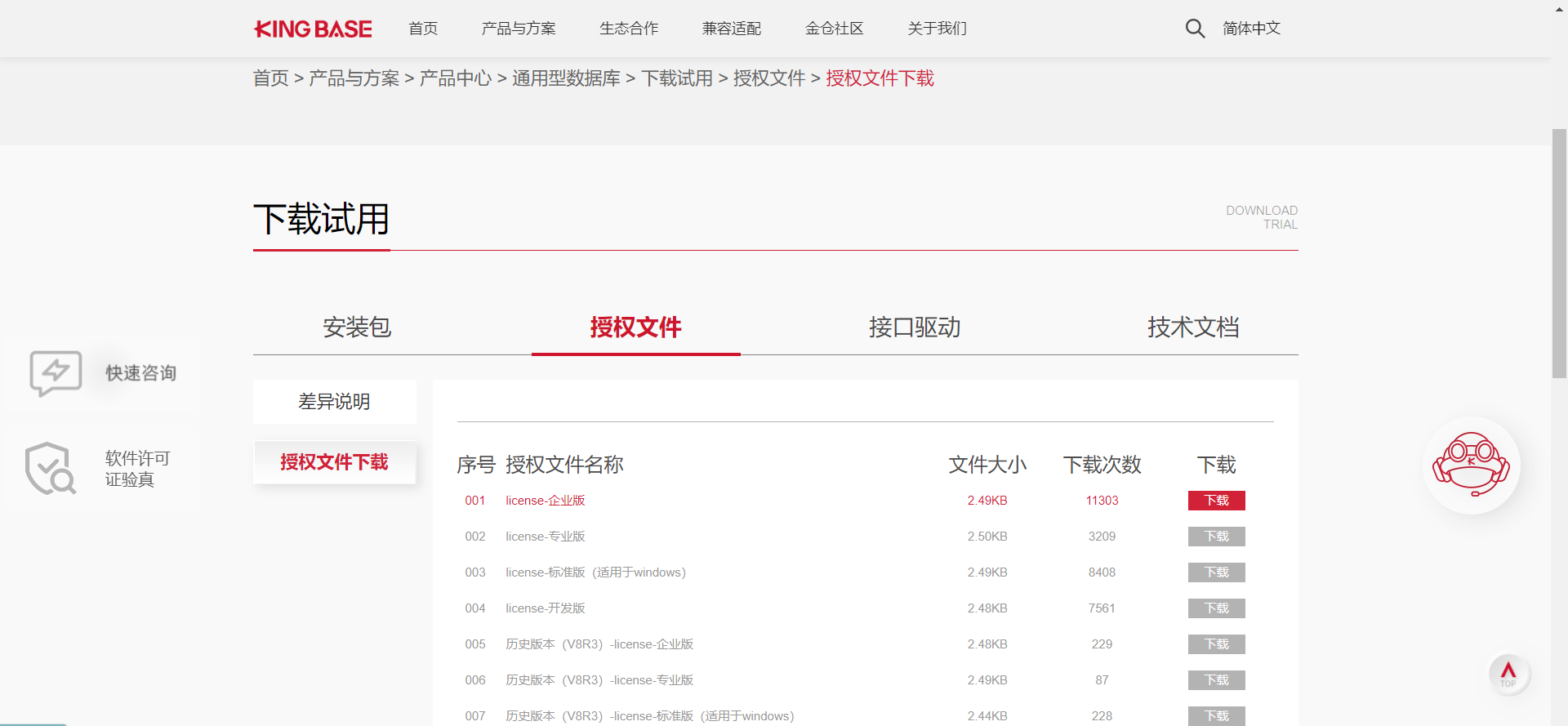Go to 产品与方案 in the breadcrumb
The height and width of the screenshot is (726, 1568).
354,78
